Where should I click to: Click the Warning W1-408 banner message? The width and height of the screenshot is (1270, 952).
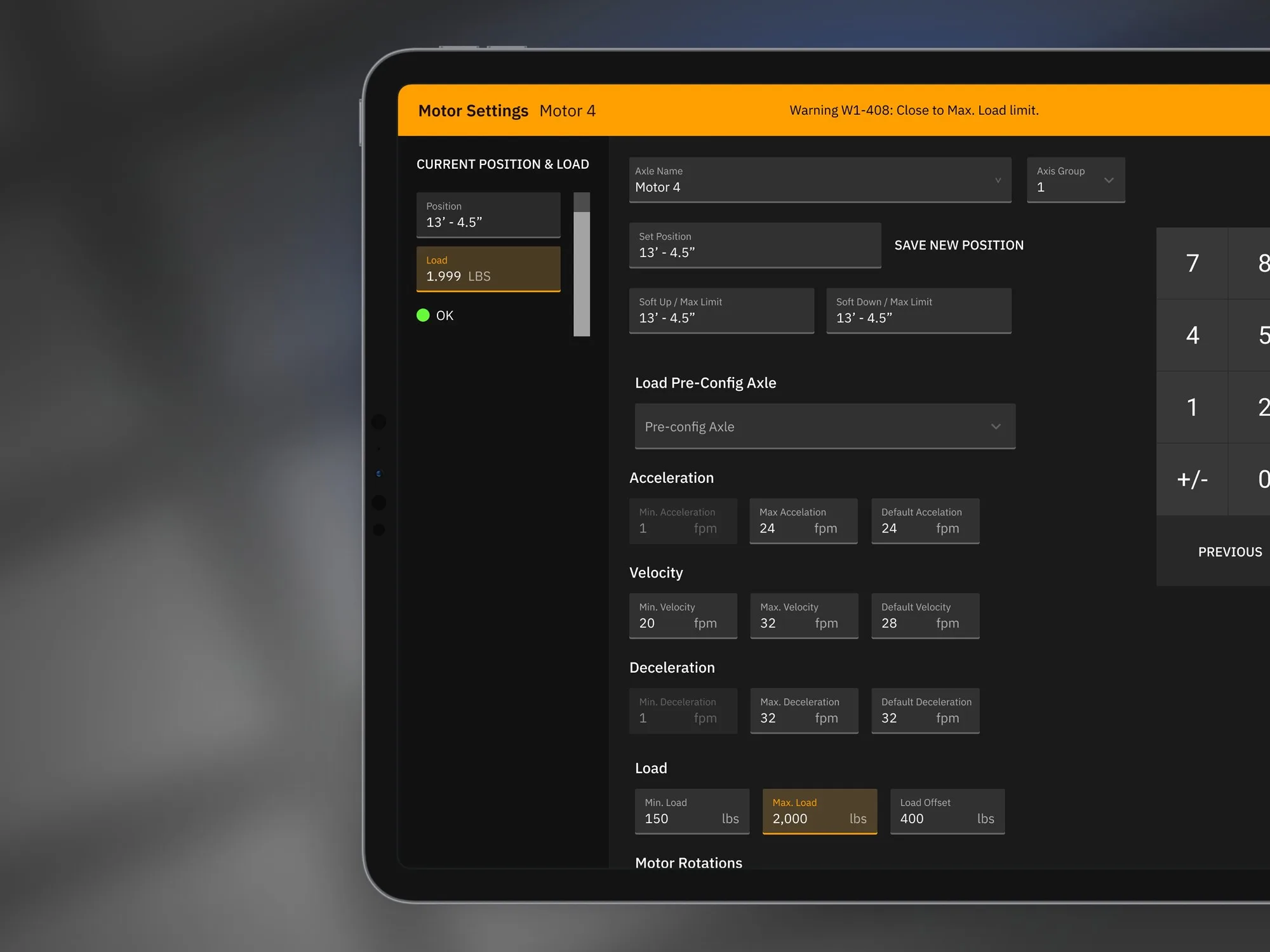(x=913, y=110)
